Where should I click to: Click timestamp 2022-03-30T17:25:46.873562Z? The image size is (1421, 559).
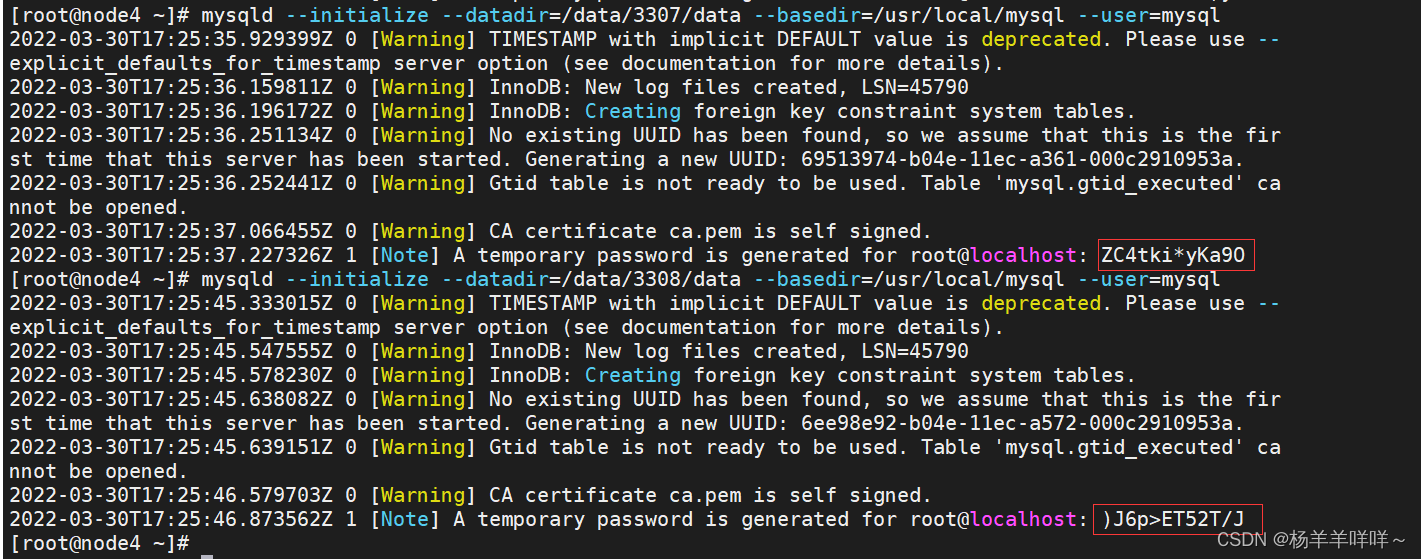(x=171, y=520)
